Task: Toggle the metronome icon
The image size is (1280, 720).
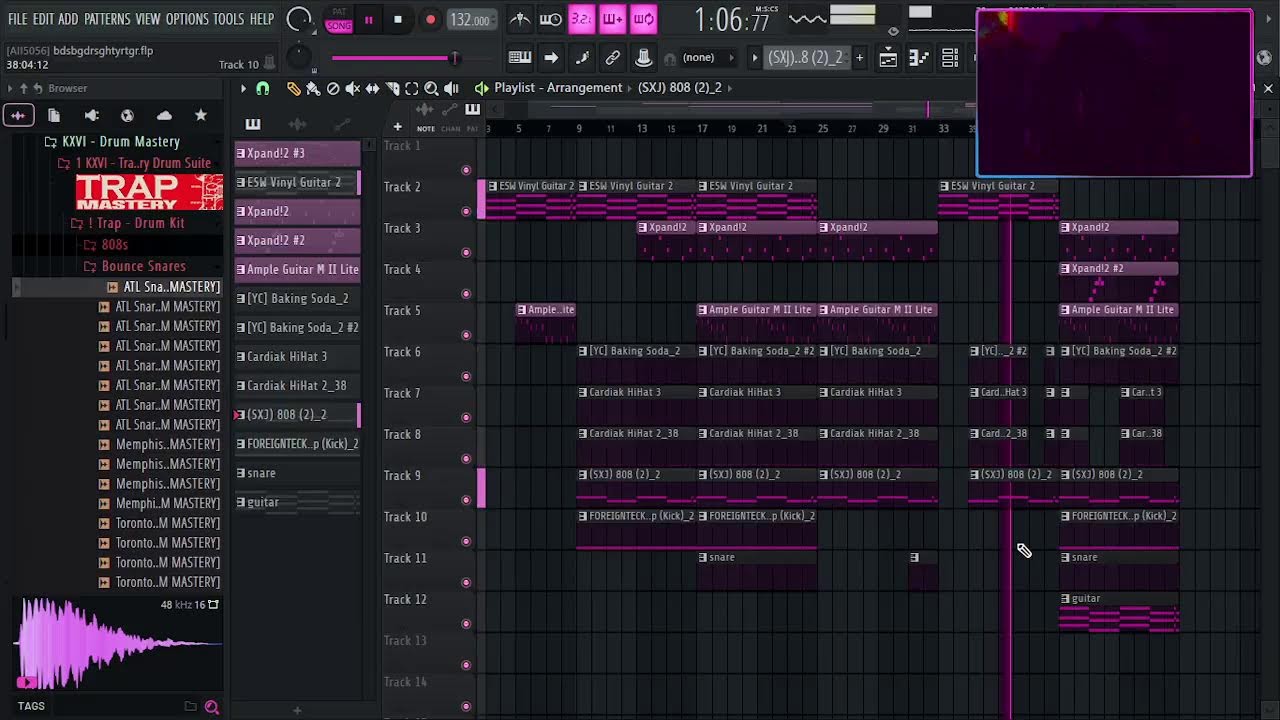Action: (520, 19)
